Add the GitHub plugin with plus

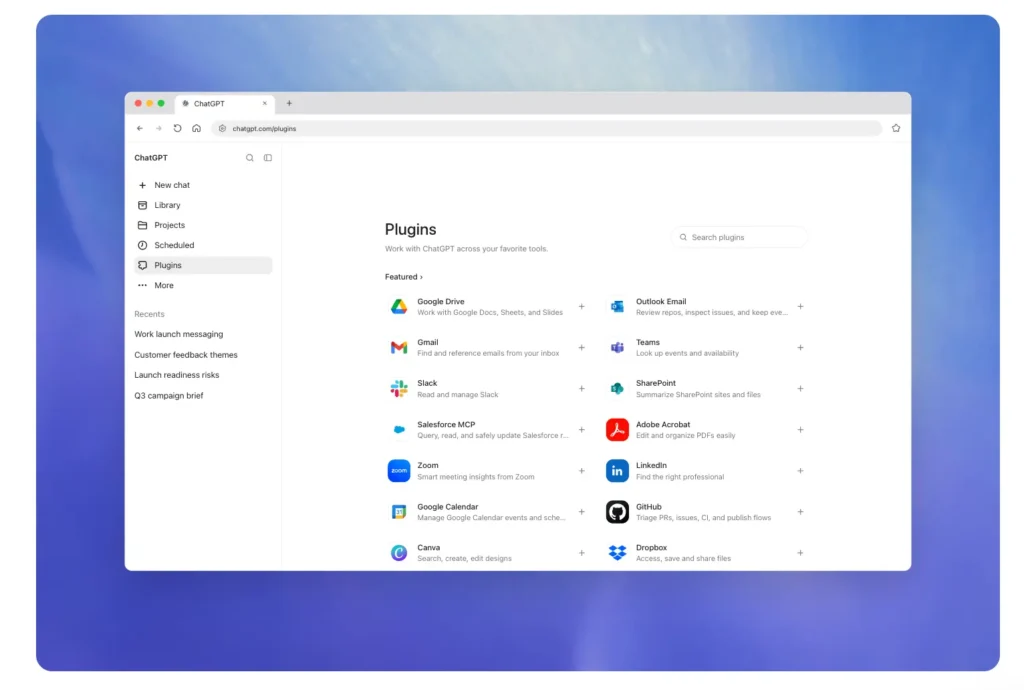pyautogui.click(x=800, y=512)
